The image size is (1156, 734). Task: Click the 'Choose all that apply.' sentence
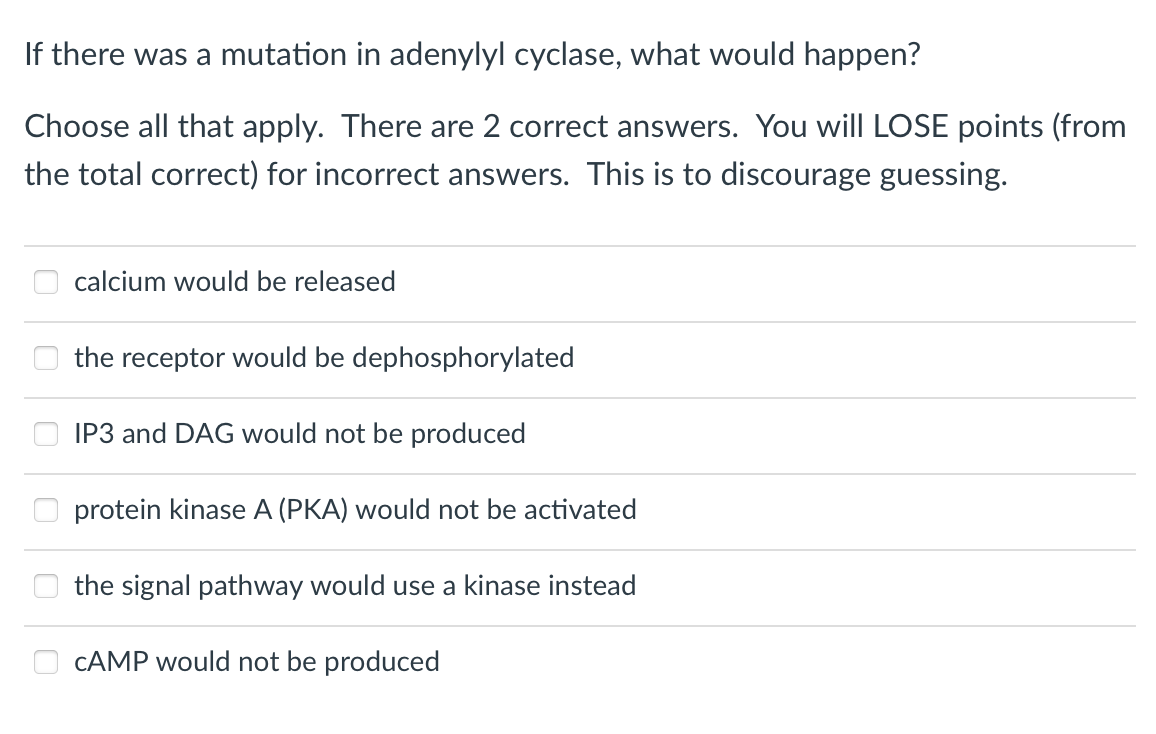pos(176,127)
